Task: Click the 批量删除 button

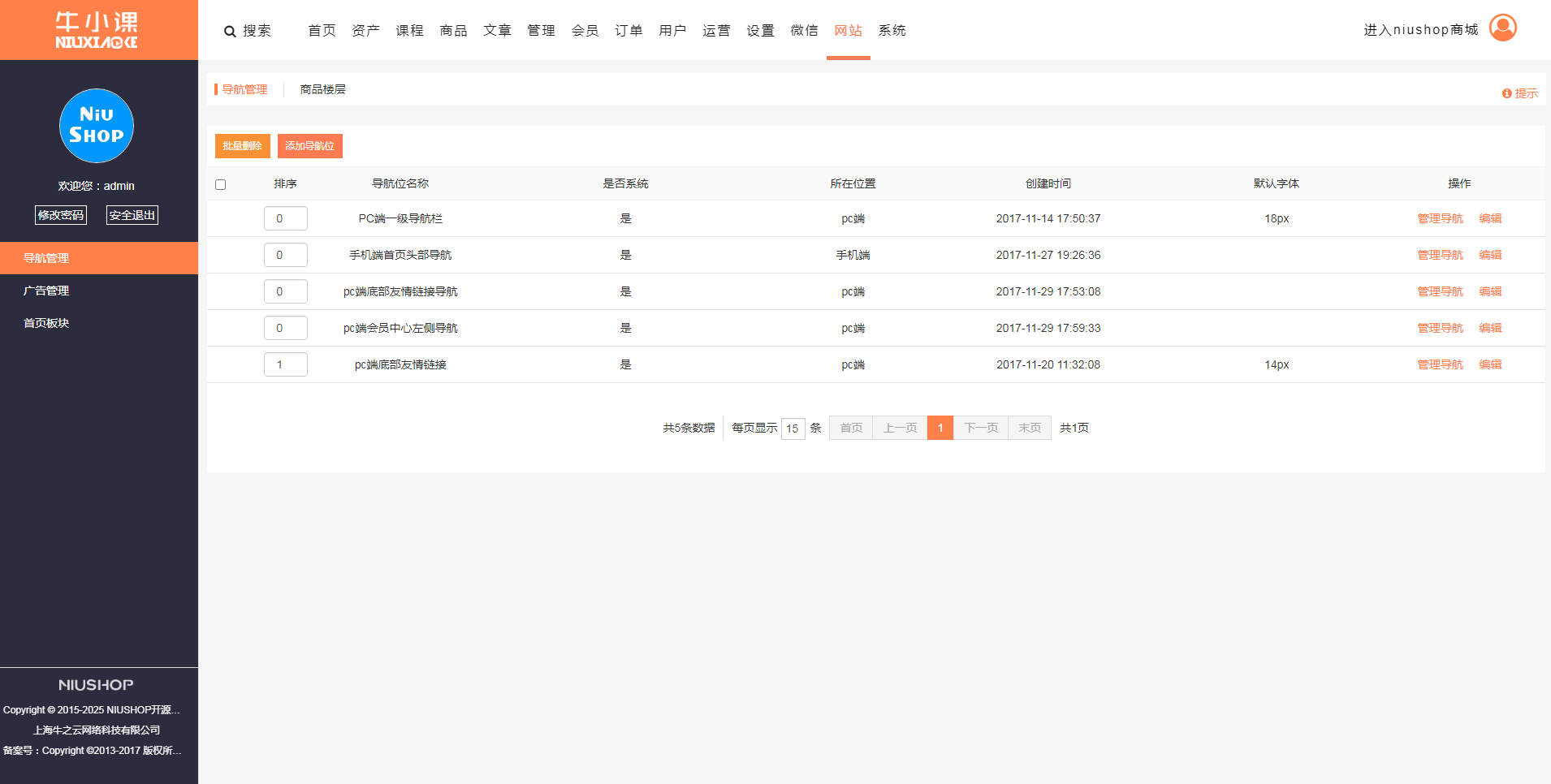Action: click(242, 146)
